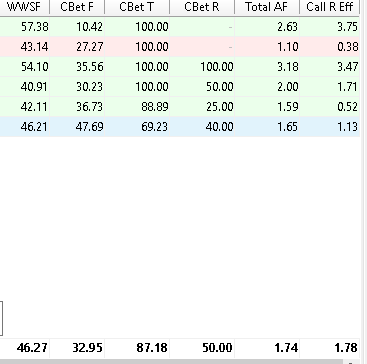This screenshot has height=364, width=367.
Task: Select the CBet F value 27.27
Action: (89, 47)
